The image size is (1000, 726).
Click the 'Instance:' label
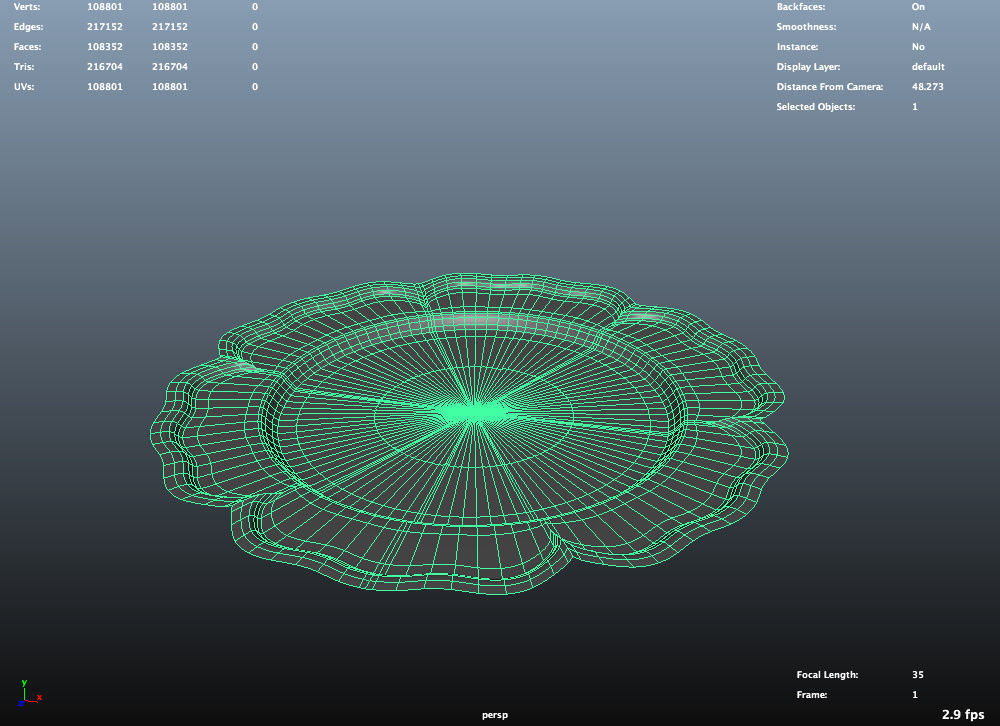797,47
